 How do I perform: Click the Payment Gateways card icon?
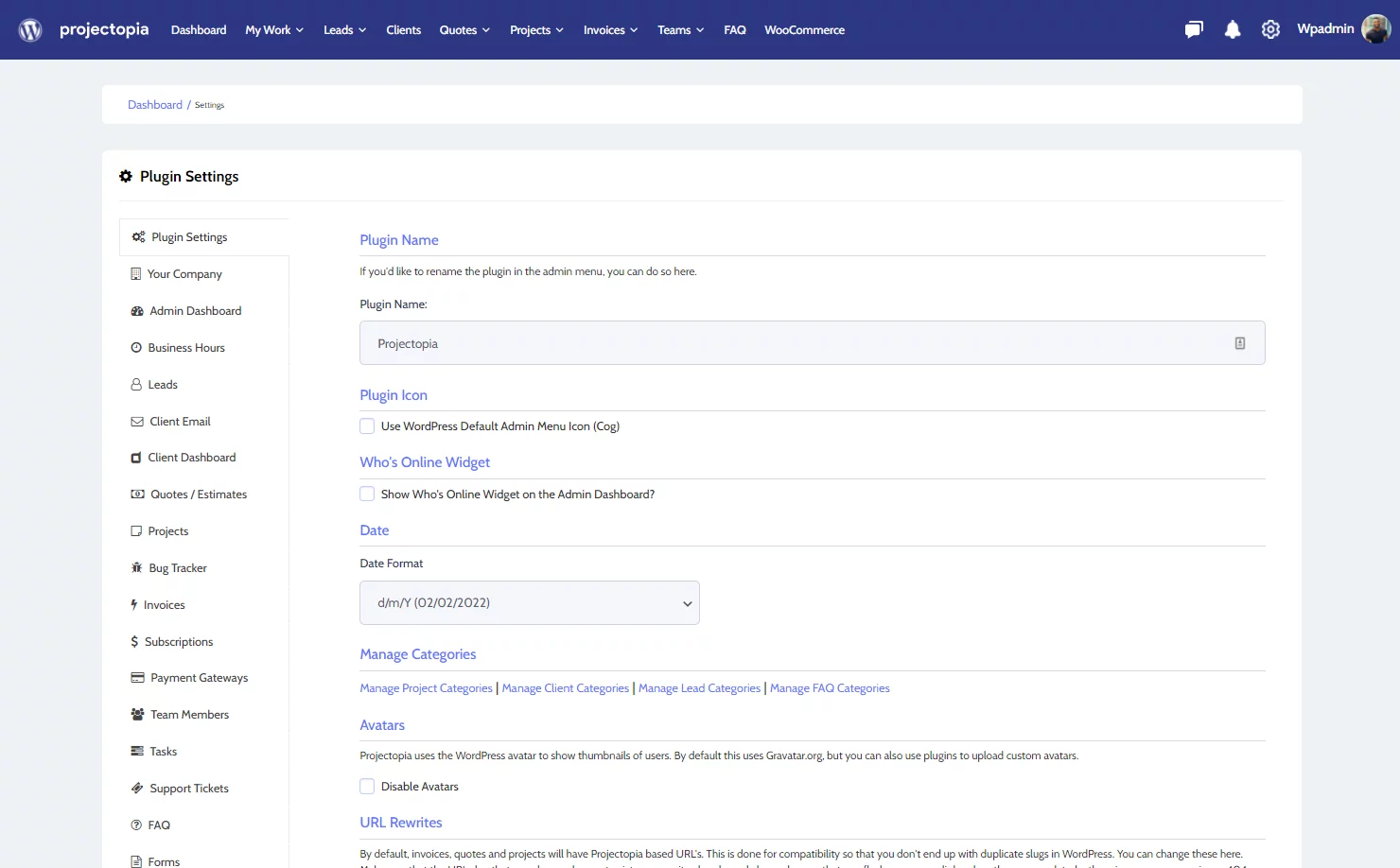pos(138,678)
